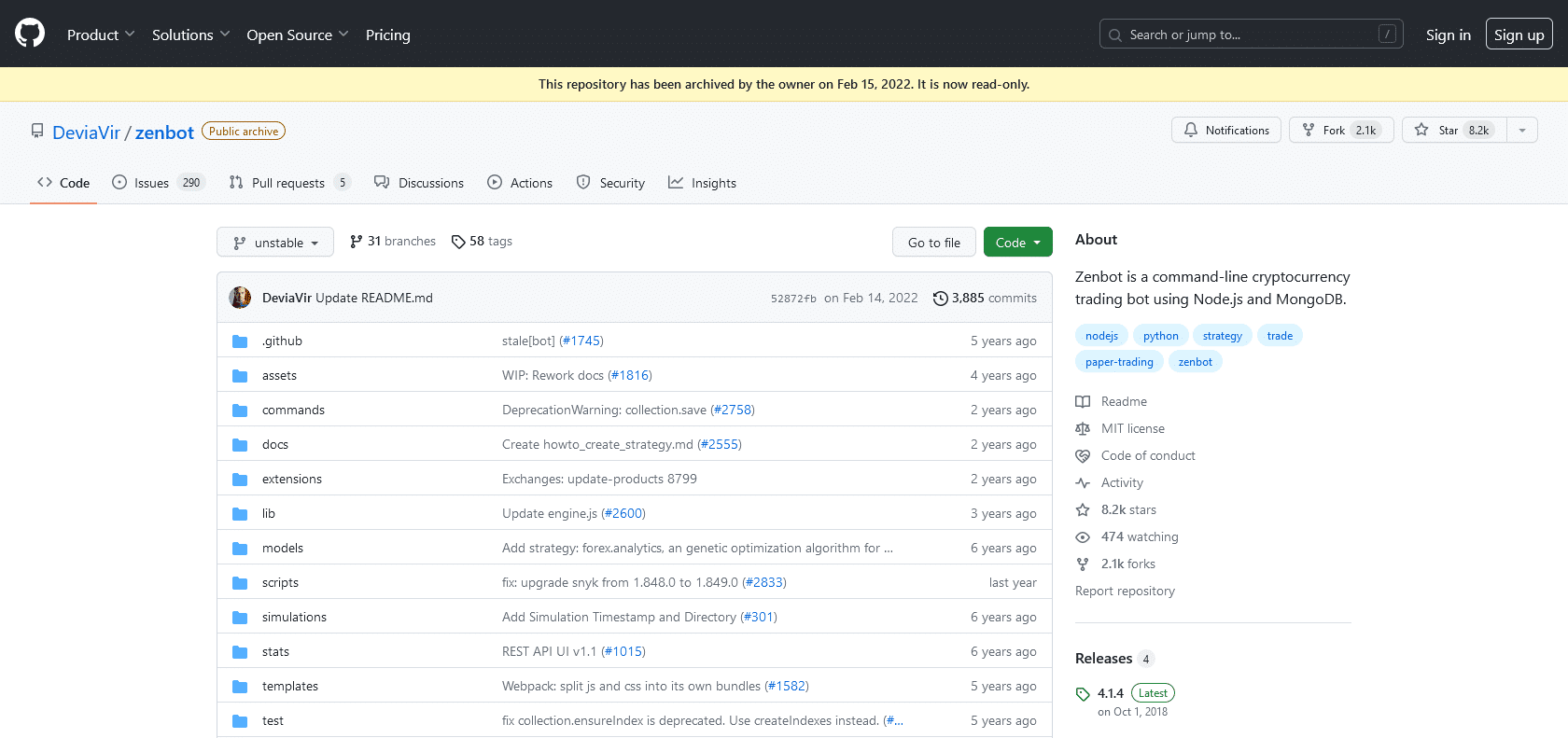Click the scale icon next to MIT license

1083,429
